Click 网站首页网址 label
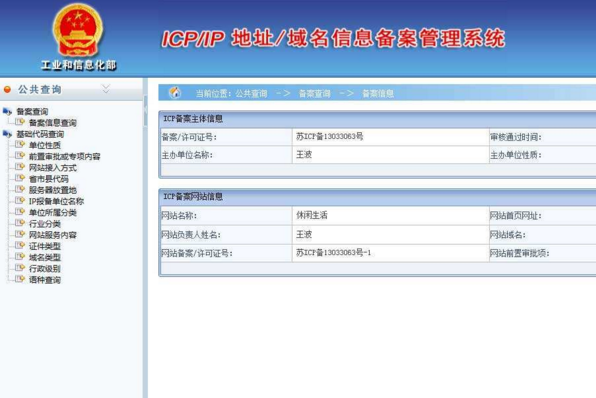Screen dimensions: 596x398 pos(516,216)
